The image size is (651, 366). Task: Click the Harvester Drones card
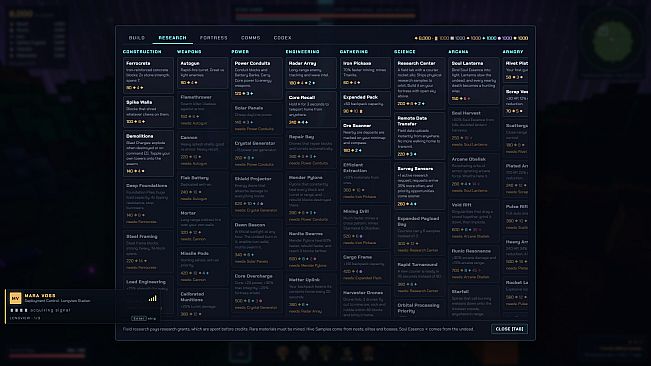click(365, 303)
